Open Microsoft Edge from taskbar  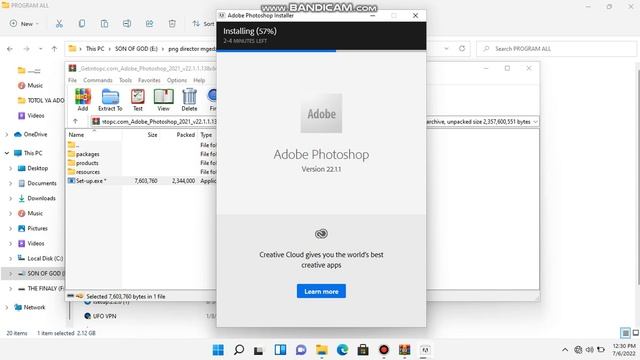click(x=342, y=350)
